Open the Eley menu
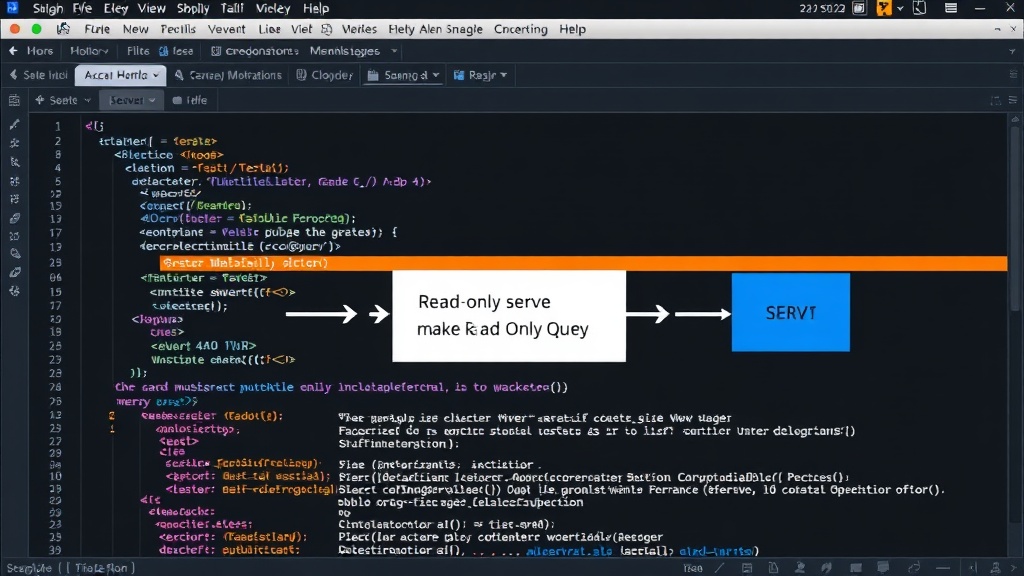This screenshot has height=576, width=1024. (x=116, y=8)
